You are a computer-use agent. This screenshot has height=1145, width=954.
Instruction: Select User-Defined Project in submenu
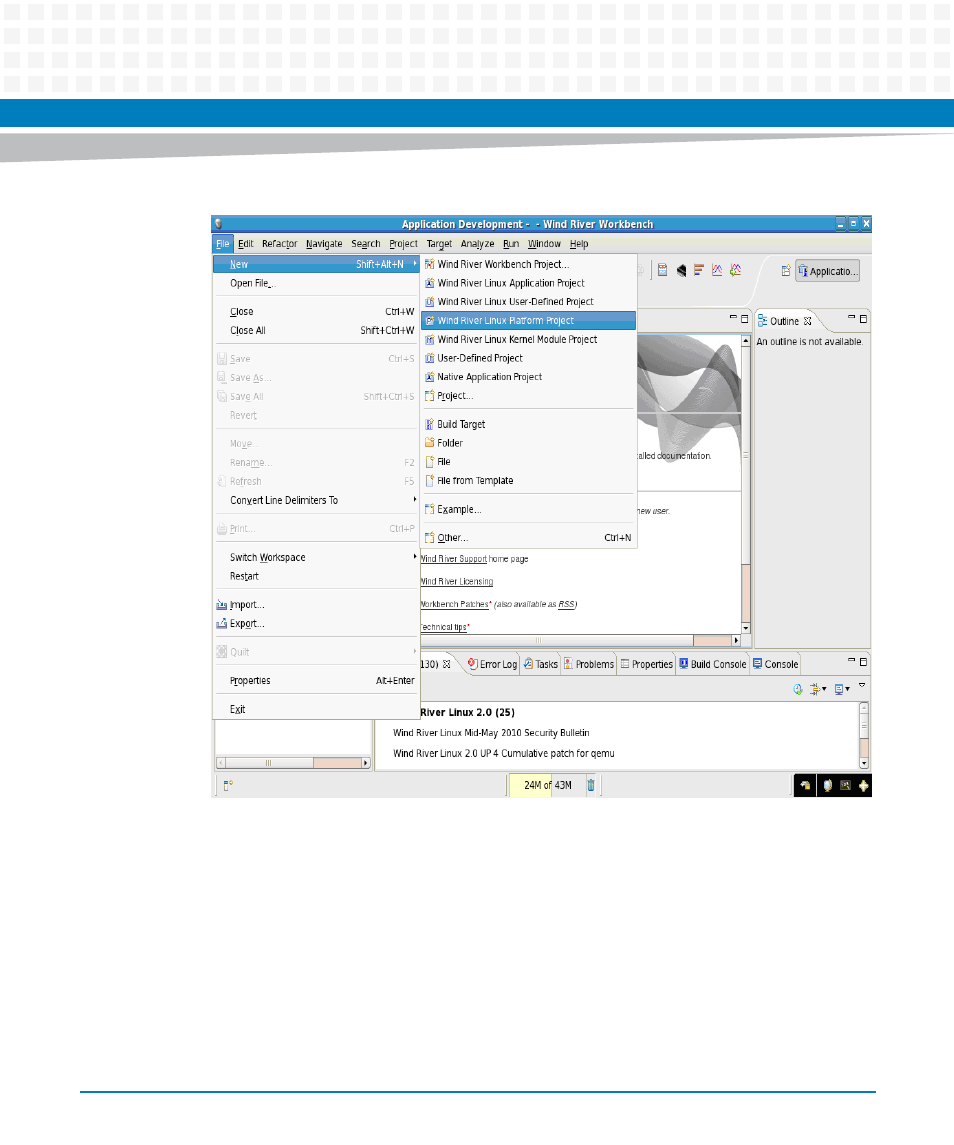point(528,359)
